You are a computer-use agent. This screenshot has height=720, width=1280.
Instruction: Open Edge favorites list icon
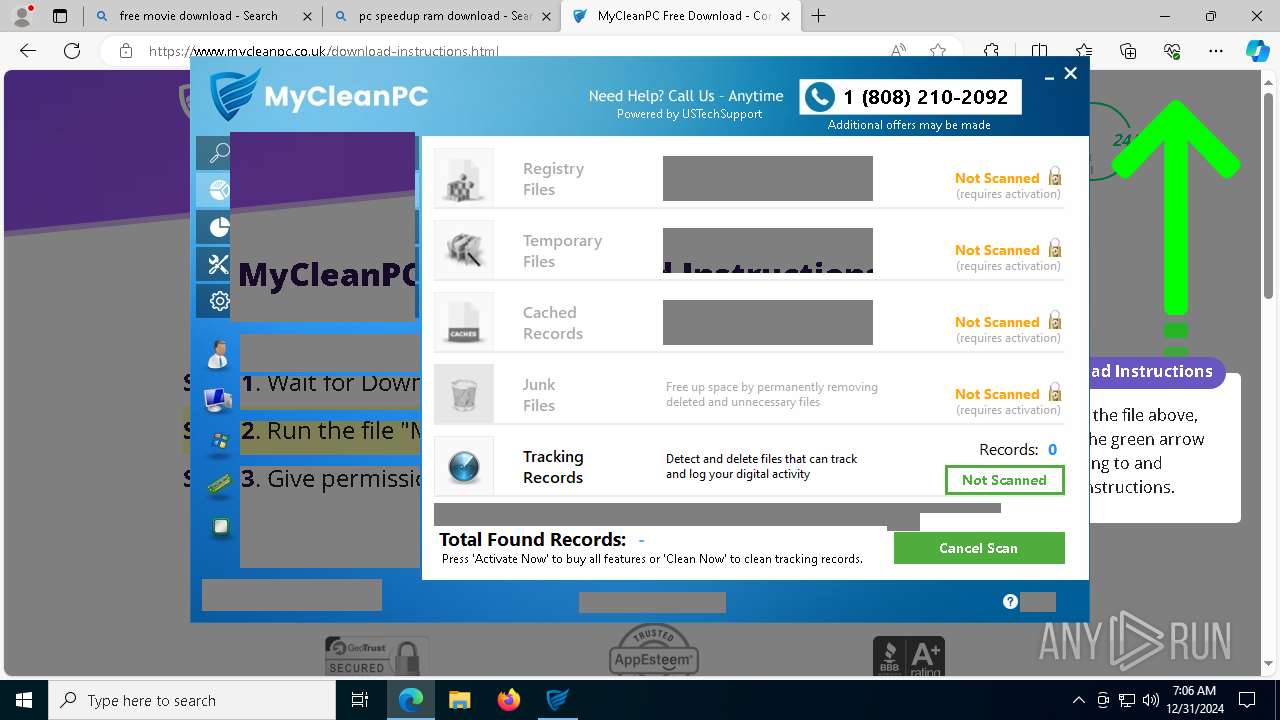pyautogui.click(x=1084, y=51)
